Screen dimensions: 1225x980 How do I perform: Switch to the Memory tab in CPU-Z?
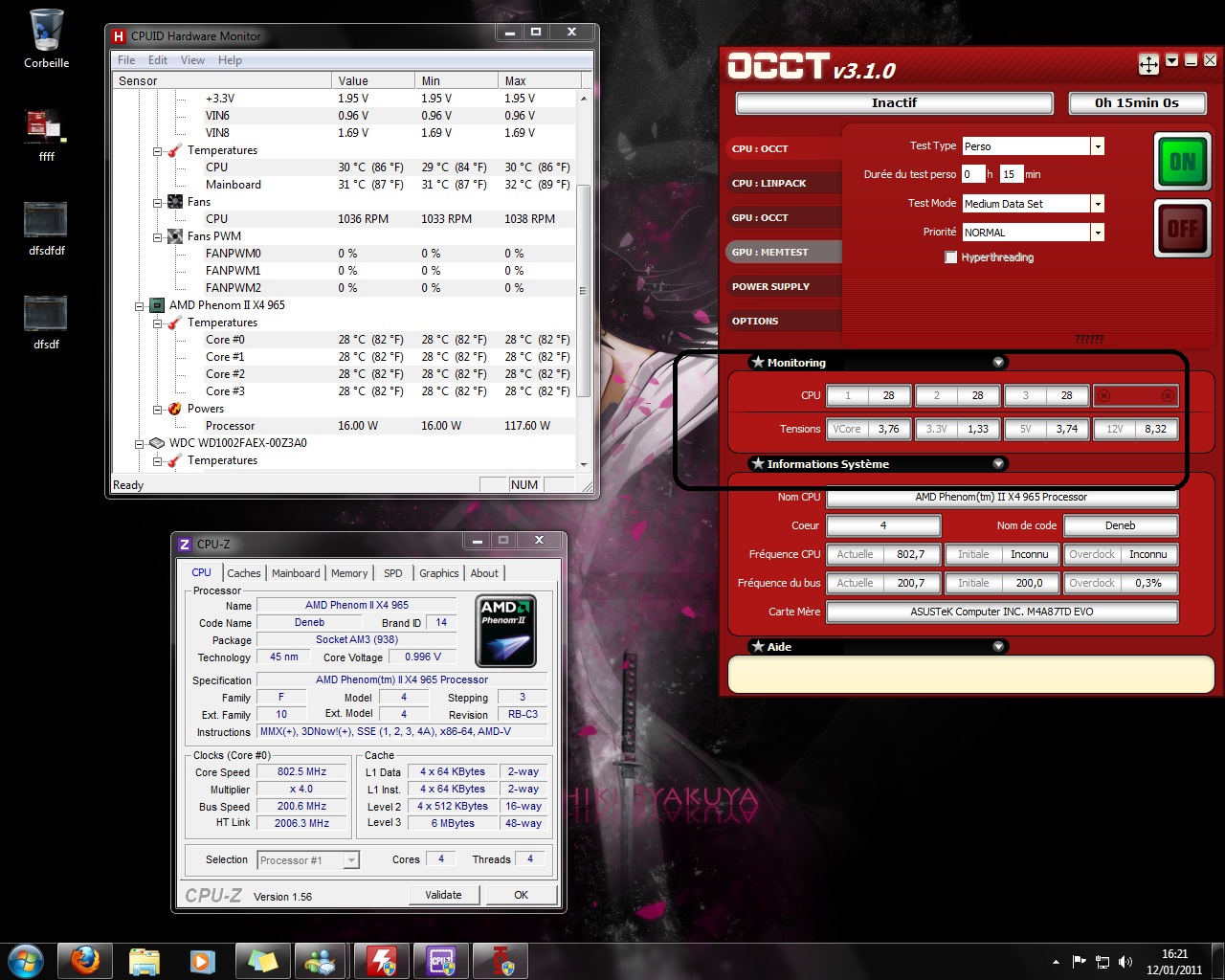tap(349, 573)
